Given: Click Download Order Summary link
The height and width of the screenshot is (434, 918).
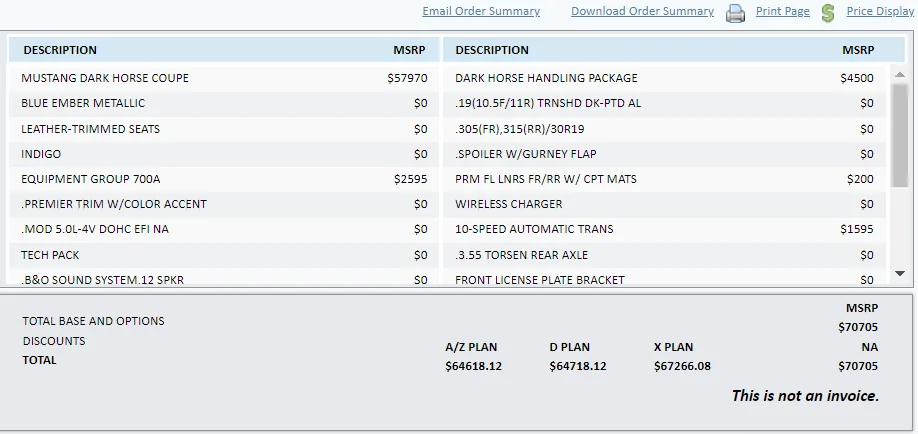Looking at the screenshot, I should (x=642, y=11).
